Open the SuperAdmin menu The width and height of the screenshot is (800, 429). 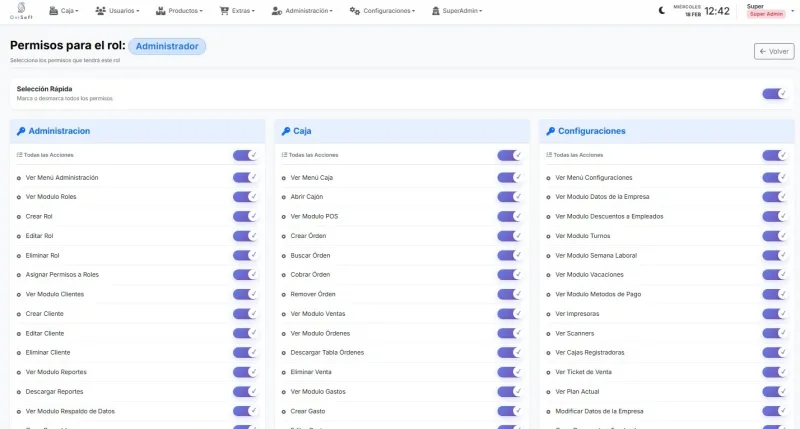point(455,11)
